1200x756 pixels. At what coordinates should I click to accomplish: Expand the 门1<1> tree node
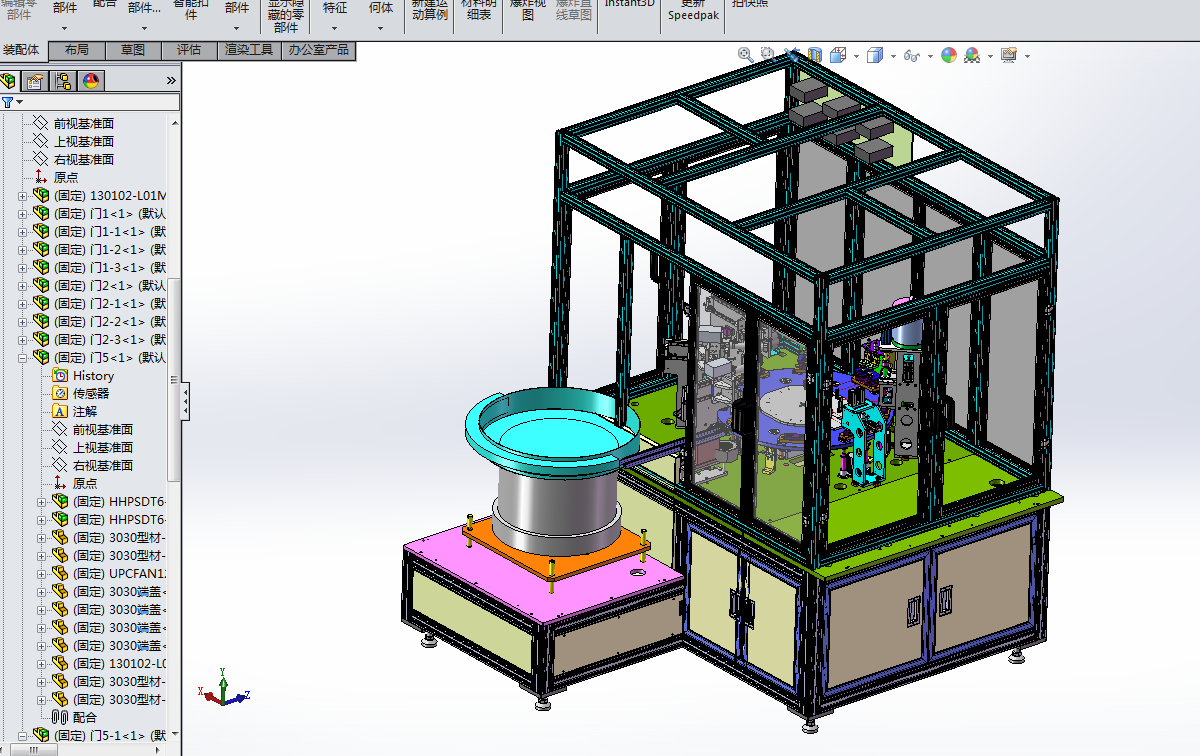(23, 213)
